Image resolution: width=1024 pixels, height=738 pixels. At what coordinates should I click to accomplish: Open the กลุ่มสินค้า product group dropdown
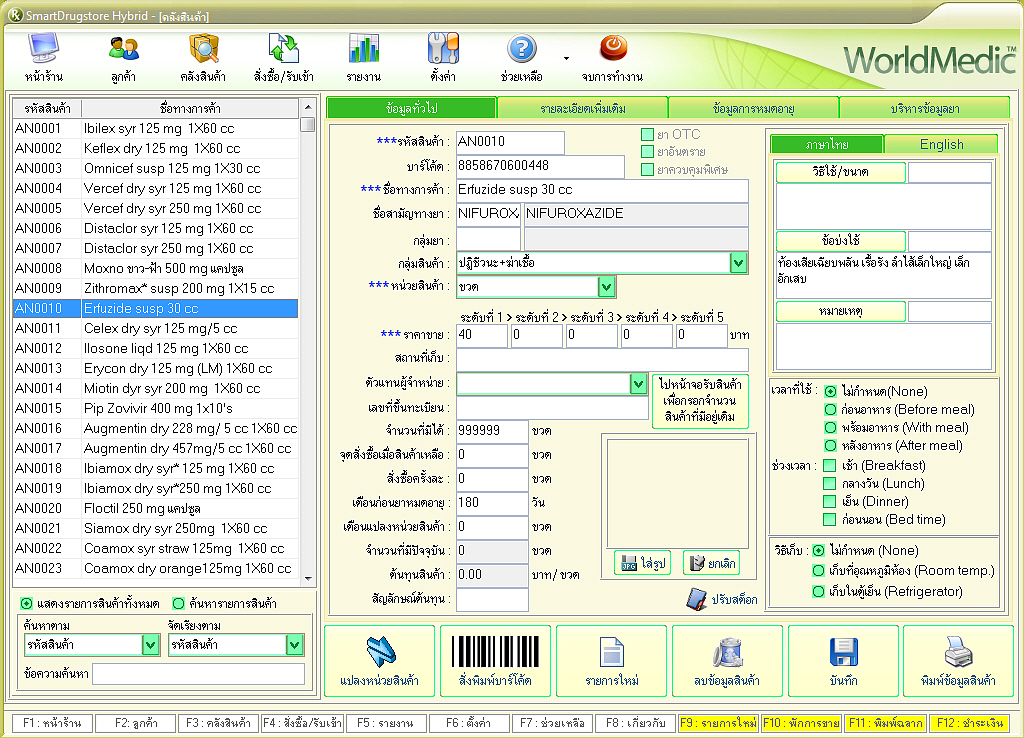[739, 263]
